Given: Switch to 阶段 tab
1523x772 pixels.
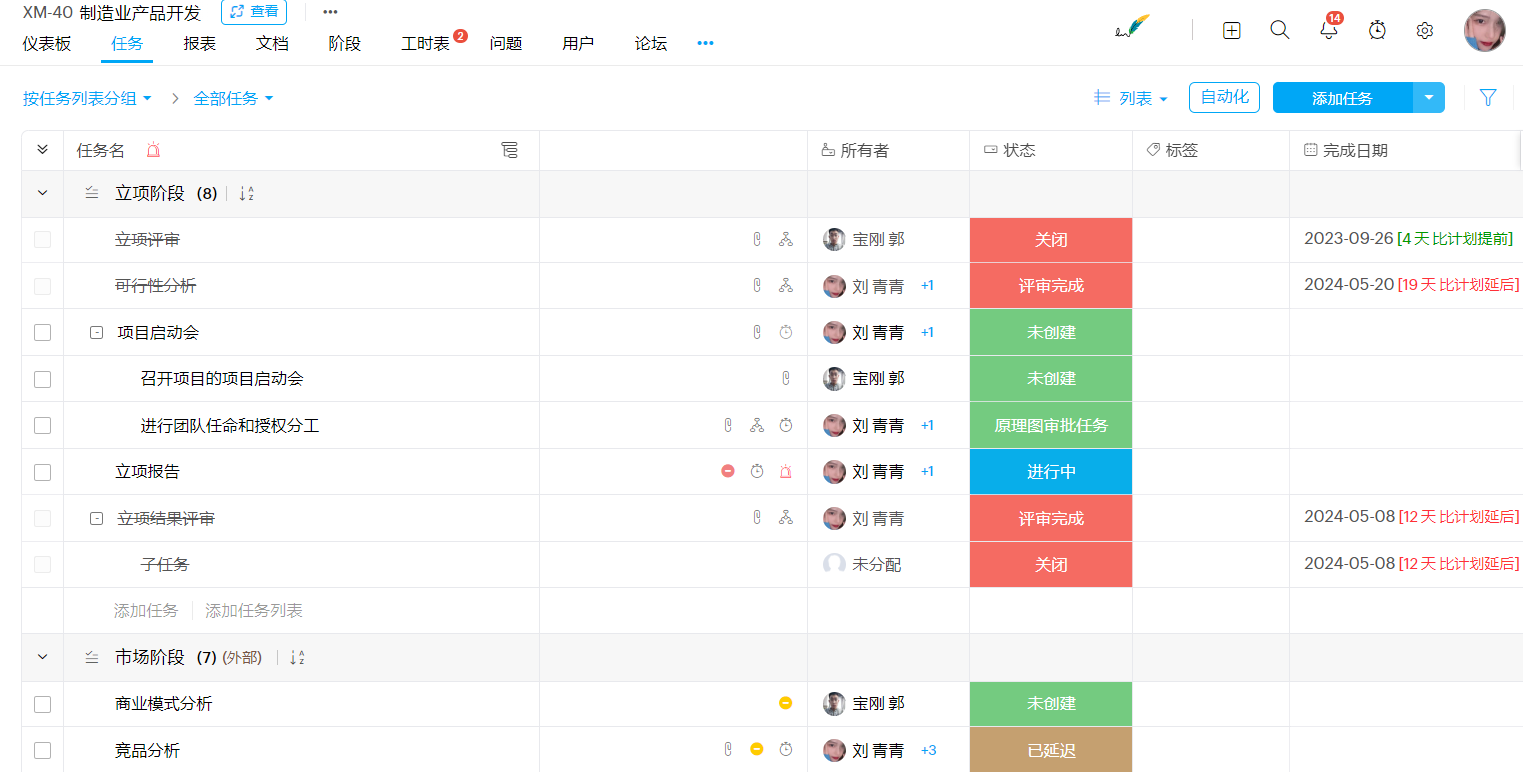Looking at the screenshot, I should click(x=345, y=44).
